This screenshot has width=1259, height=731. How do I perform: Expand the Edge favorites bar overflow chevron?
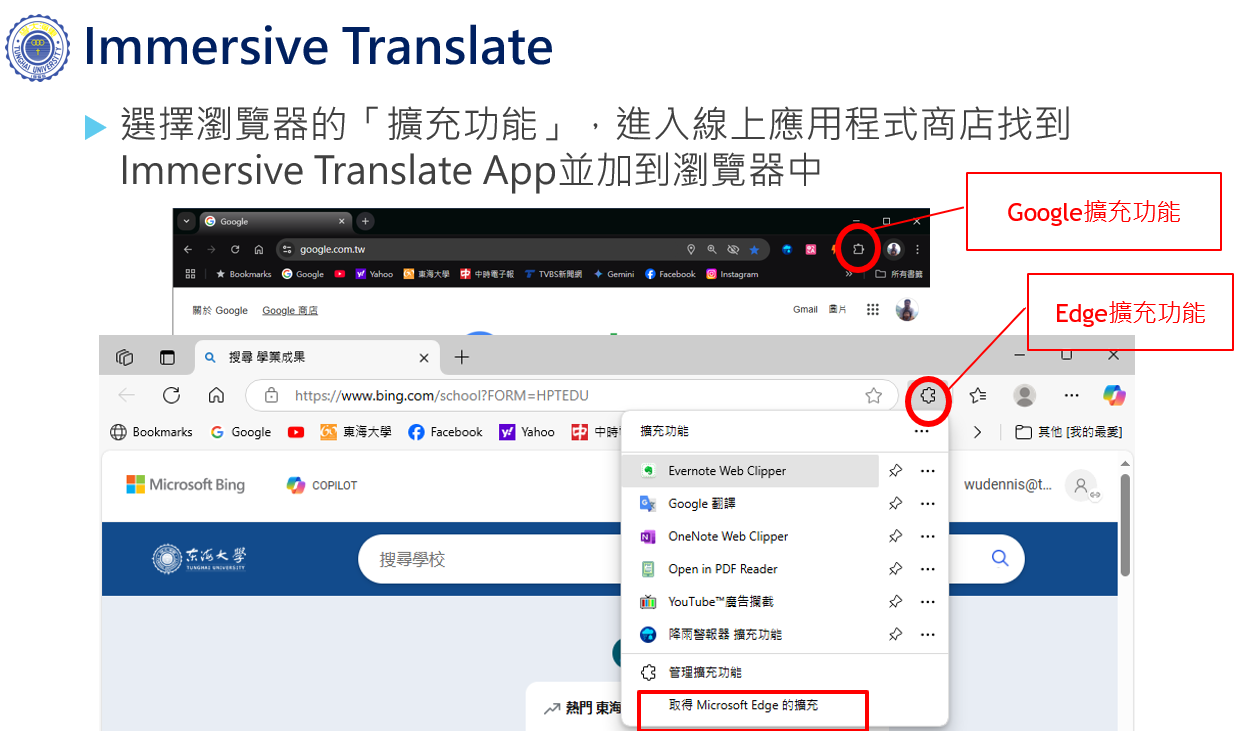tap(977, 432)
